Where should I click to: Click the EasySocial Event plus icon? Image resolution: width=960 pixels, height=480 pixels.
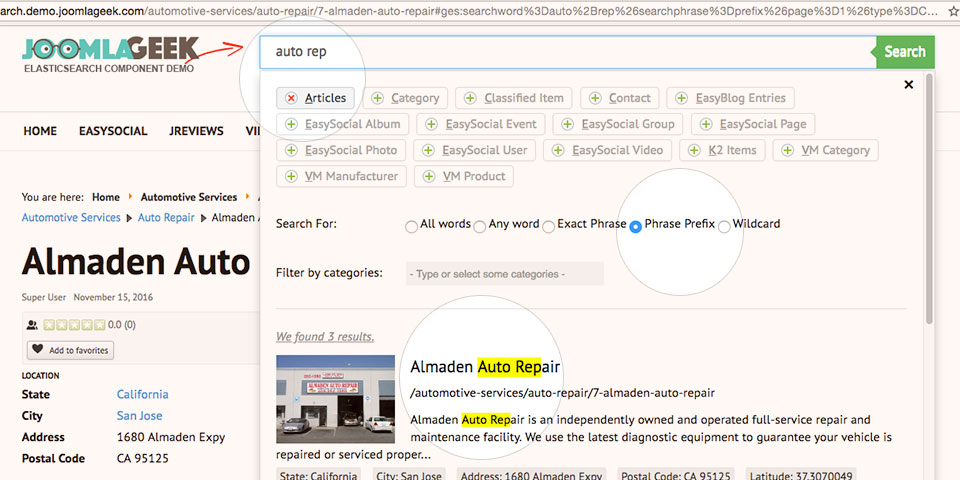[x=432, y=124]
